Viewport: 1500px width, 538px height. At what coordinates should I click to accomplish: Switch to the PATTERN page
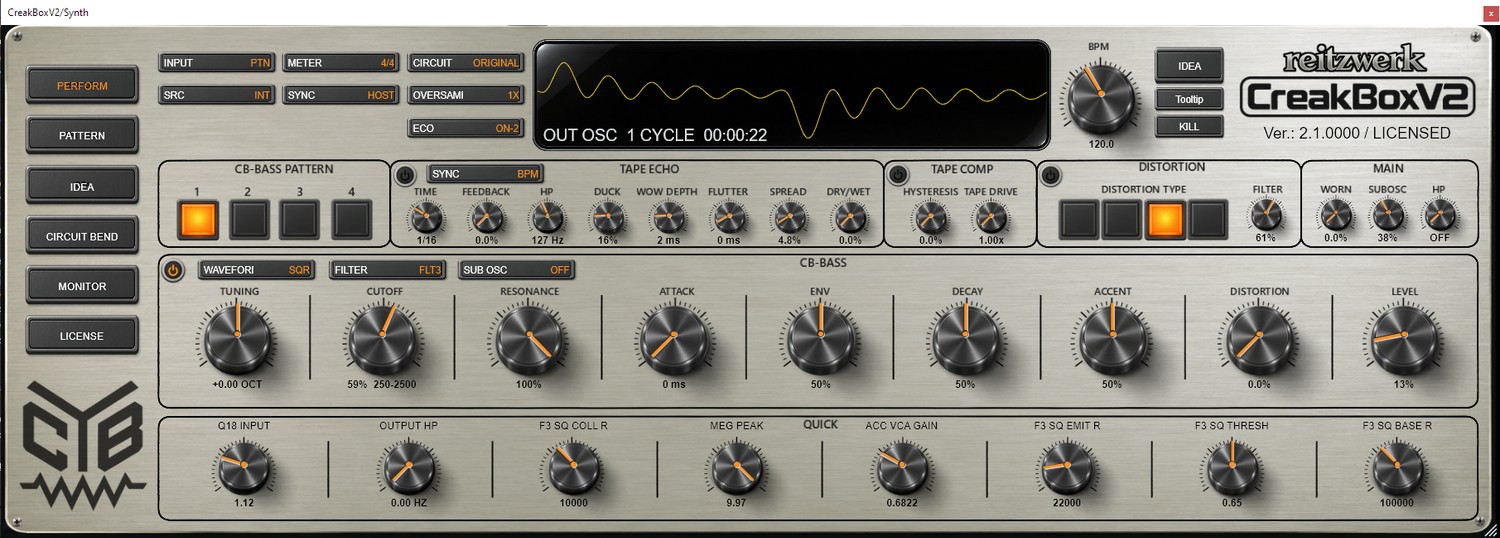(82, 136)
